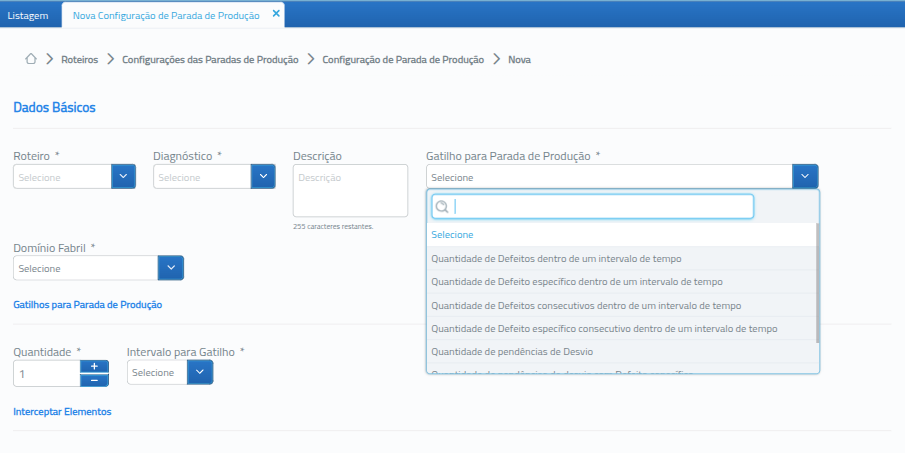Open Configurações das Paradas de Produção breadcrumb
Screen dimensions: 905x453
(x=210, y=60)
